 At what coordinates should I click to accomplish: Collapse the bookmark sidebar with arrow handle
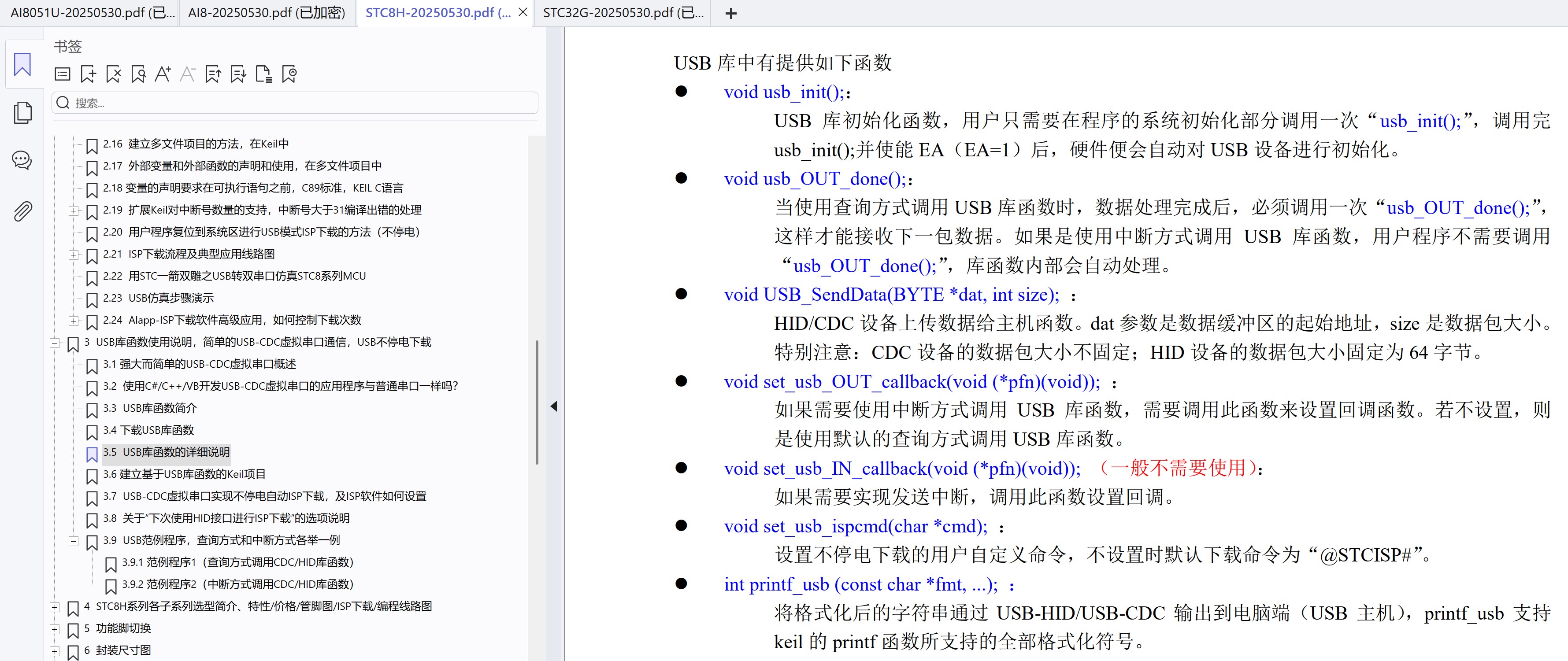(553, 406)
